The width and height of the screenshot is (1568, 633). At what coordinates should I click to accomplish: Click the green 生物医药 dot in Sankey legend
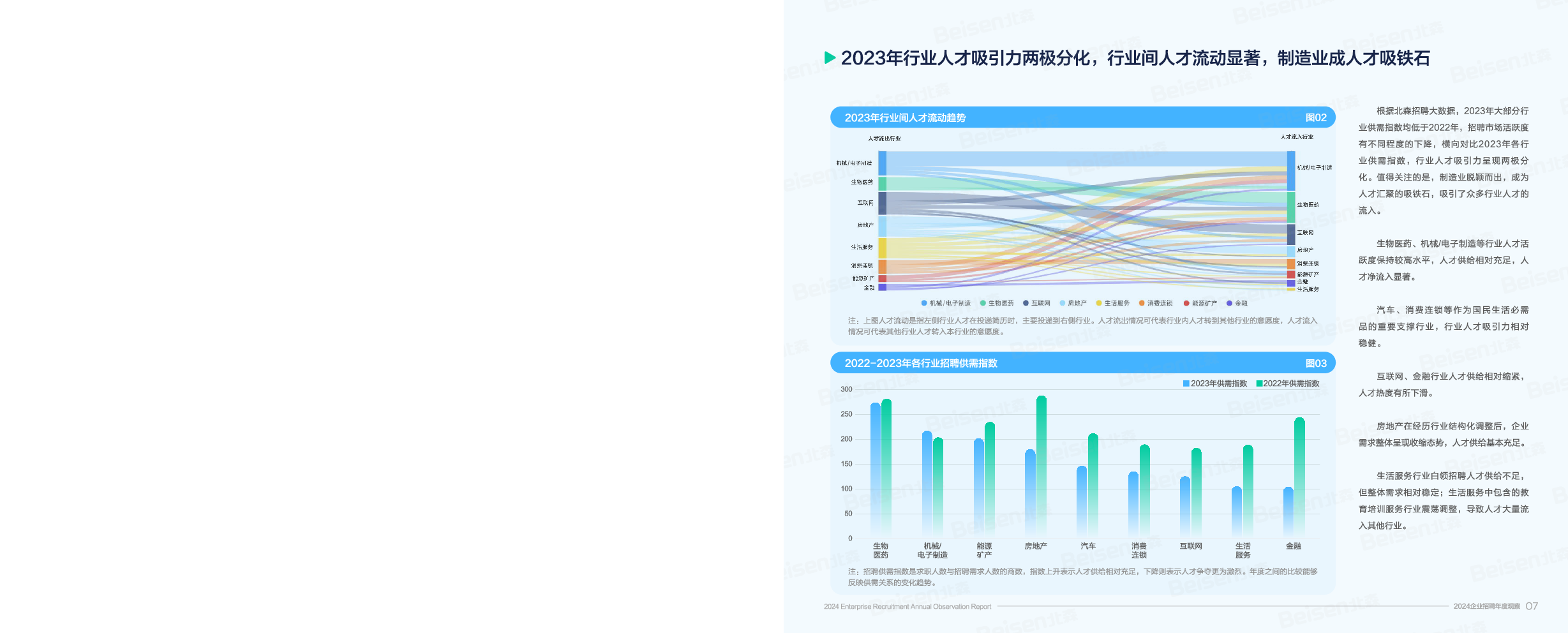coord(983,303)
